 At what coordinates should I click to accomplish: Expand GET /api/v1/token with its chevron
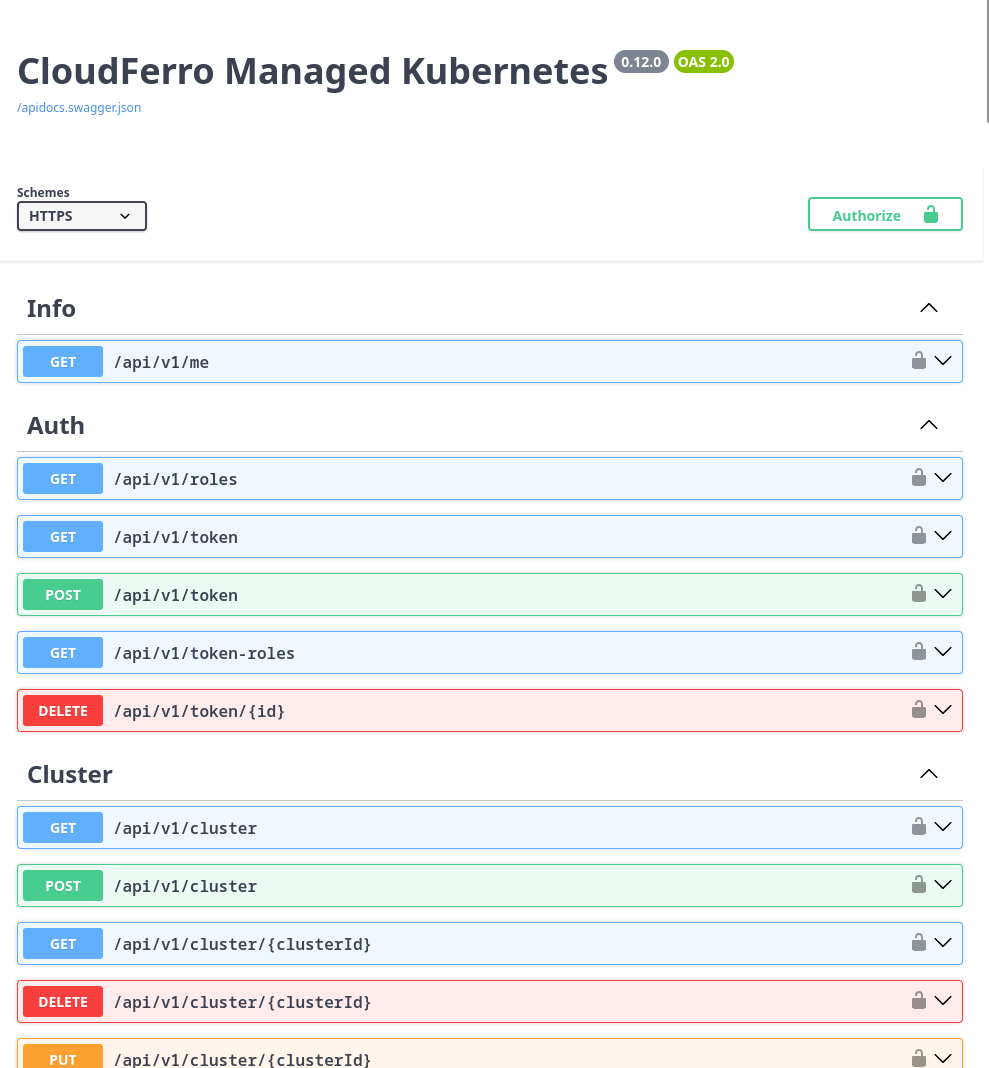943,536
